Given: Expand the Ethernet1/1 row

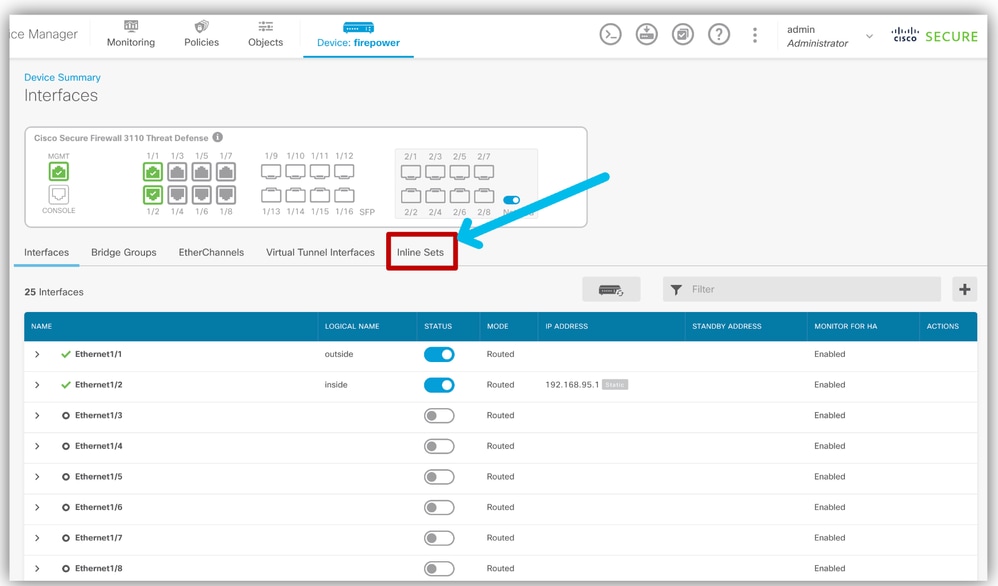Looking at the screenshot, I should (37, 354).
